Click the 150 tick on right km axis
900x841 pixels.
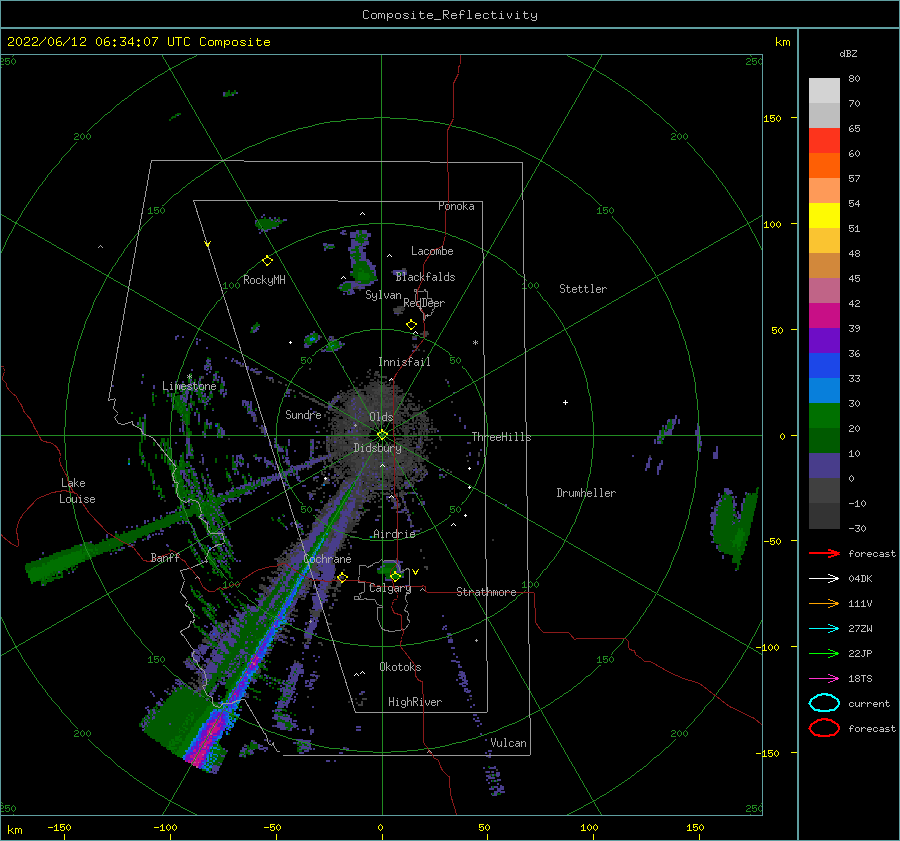click(x=772, y=118)
